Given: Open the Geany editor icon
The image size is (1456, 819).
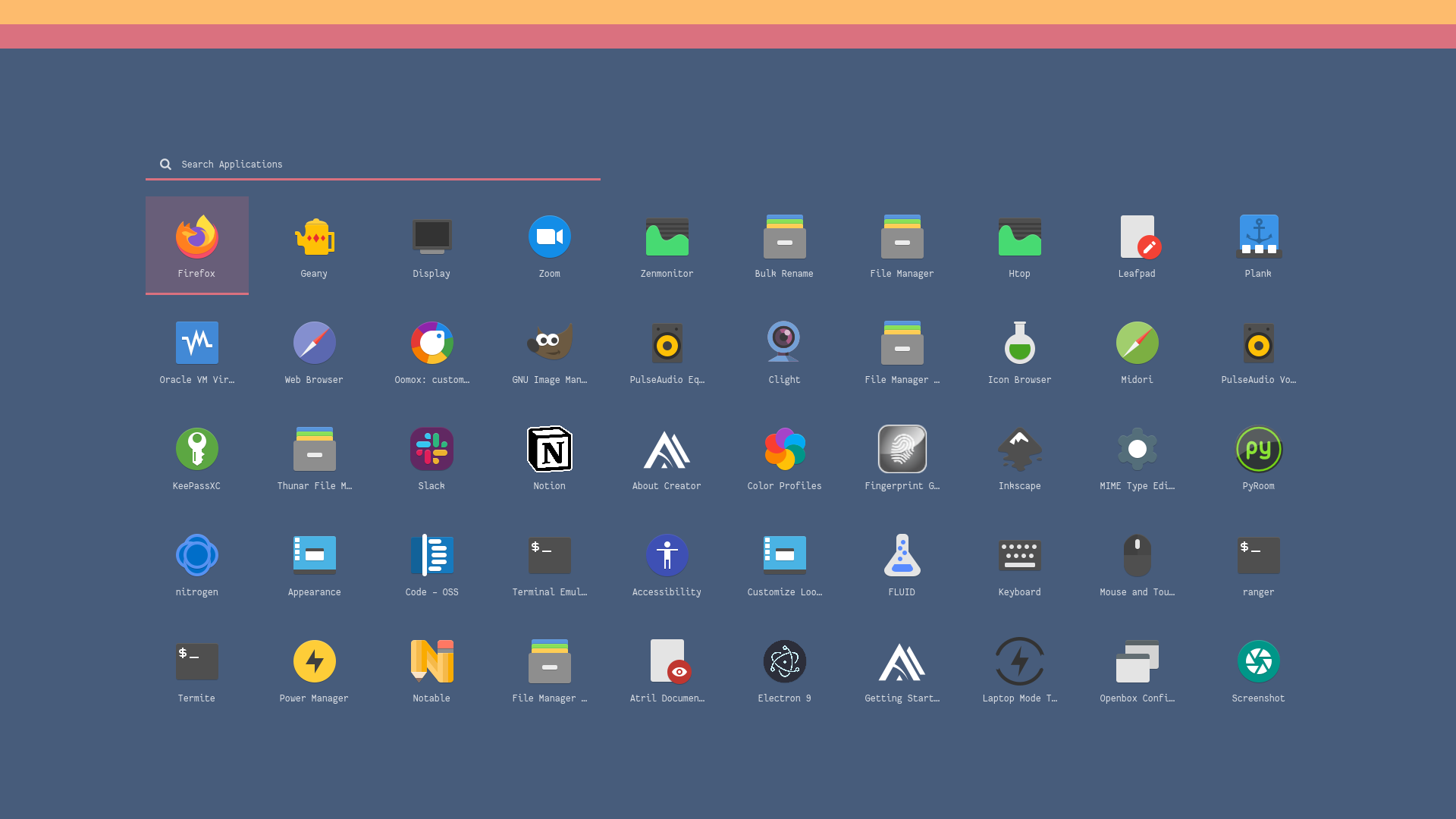Looking at the screenshot, I should (x=314, y=244).
